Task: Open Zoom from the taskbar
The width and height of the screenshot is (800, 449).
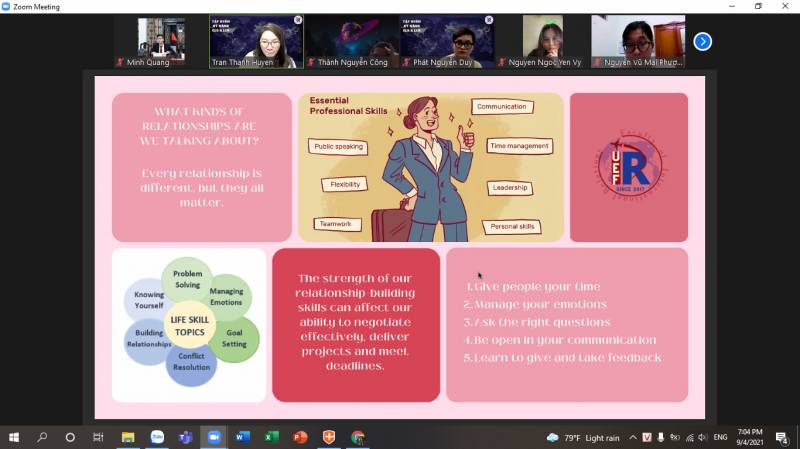Action: (x=214, y=437)
